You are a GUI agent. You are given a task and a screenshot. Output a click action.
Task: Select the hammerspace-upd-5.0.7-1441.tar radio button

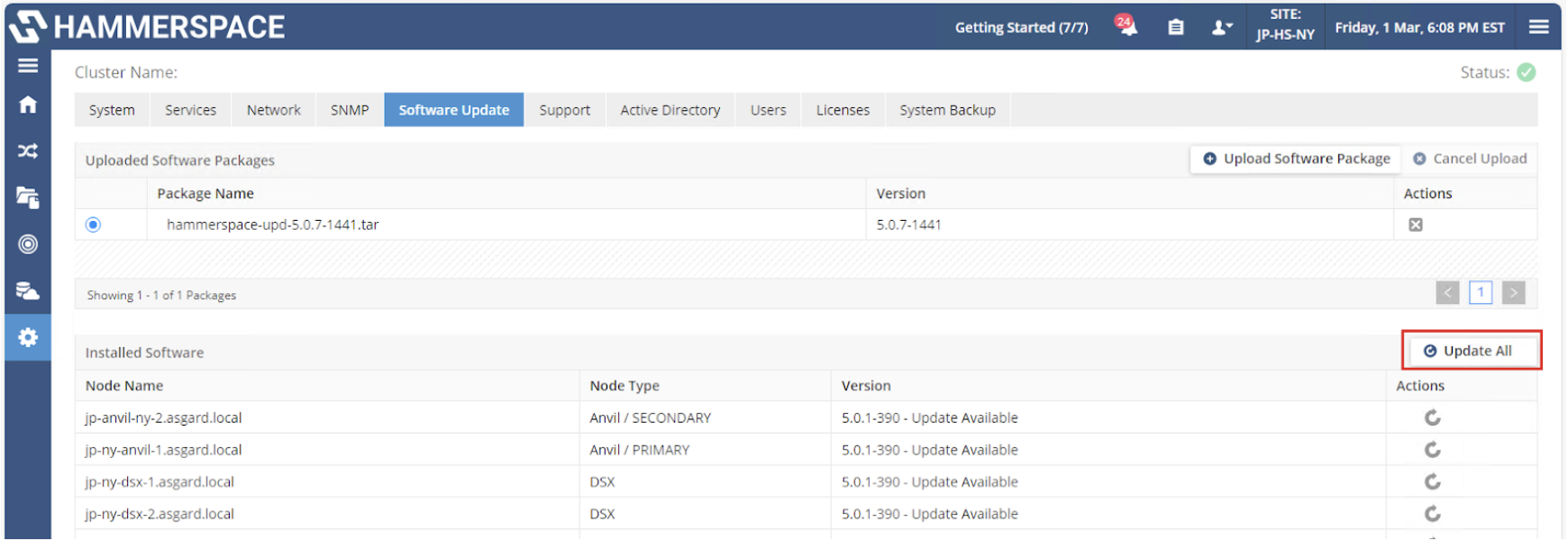tap(93, 225)
